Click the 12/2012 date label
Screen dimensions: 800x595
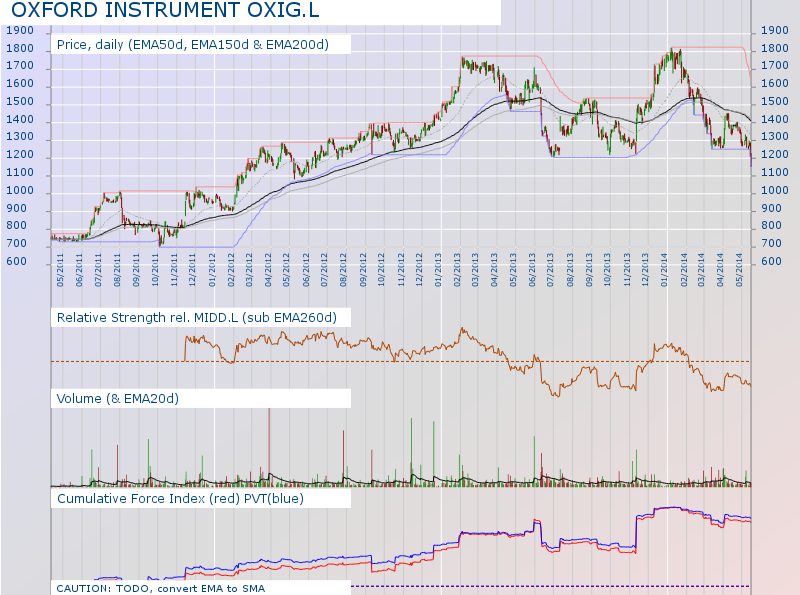[419, 270]
